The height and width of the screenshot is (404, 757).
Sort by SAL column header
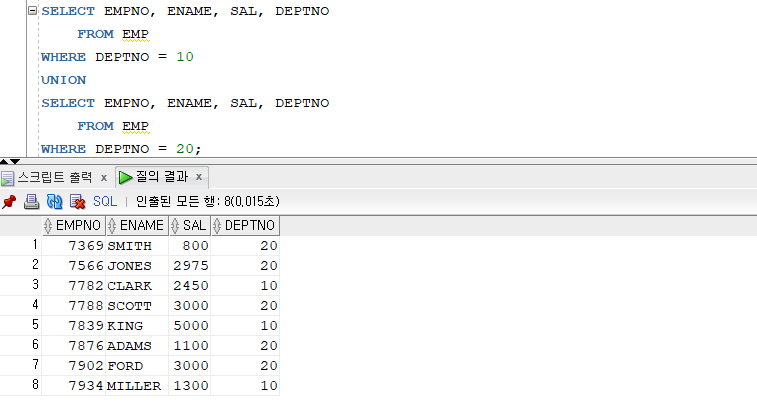[x=189, y=225]
